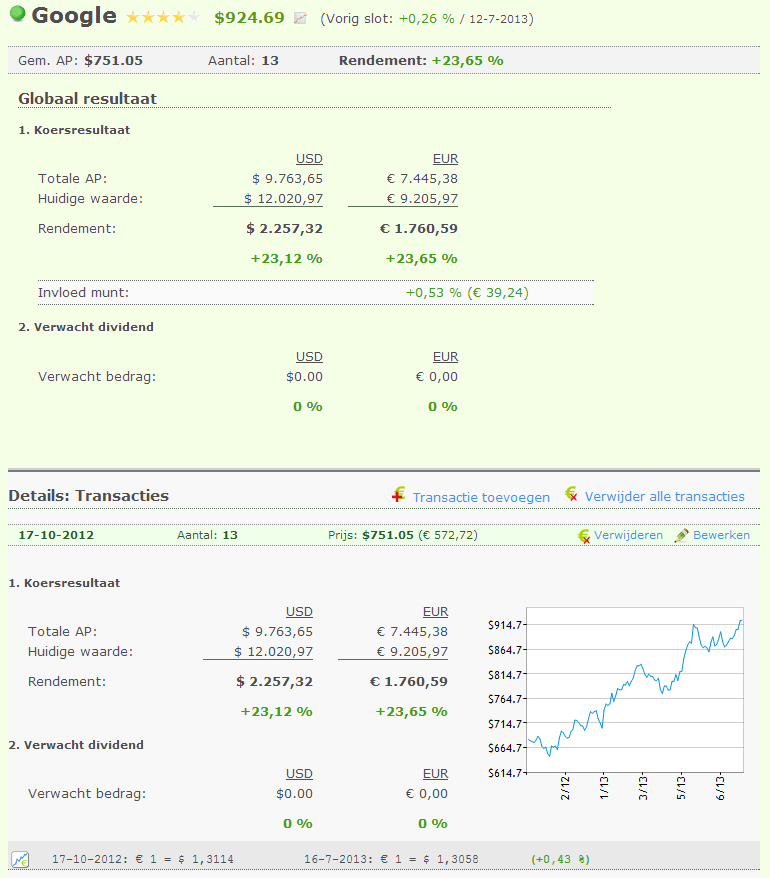770x878 pixels.
Task: Click the Aantal: 13 text in top summary bar
Action: coord(243,60)
